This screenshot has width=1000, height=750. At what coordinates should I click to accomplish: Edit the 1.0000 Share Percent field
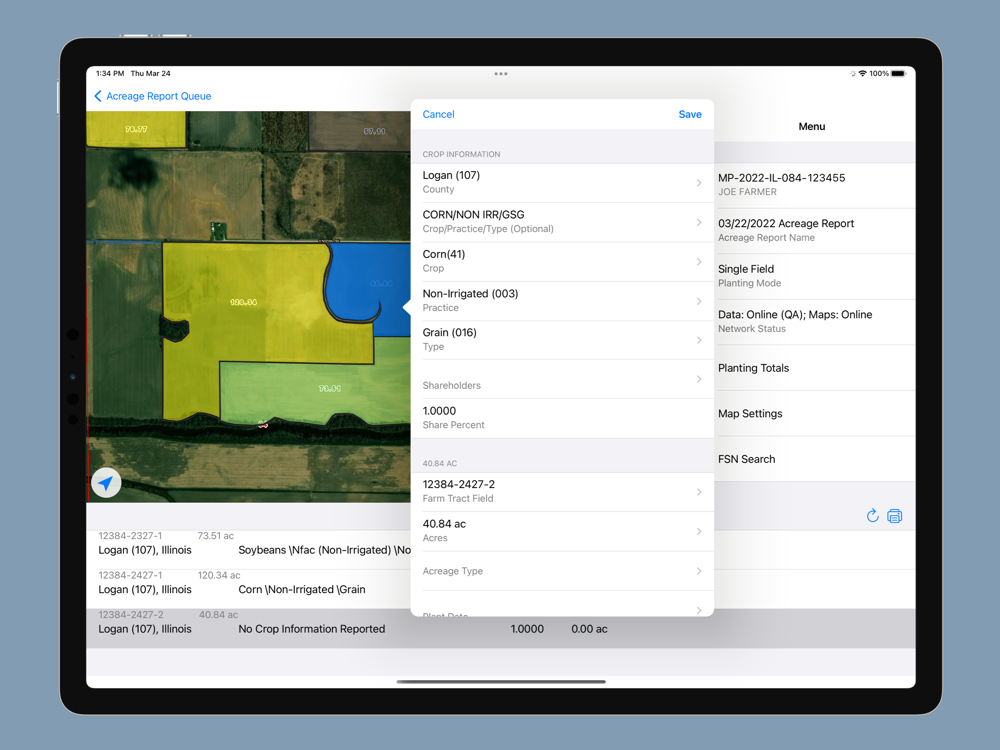click(x=562, y=418)
